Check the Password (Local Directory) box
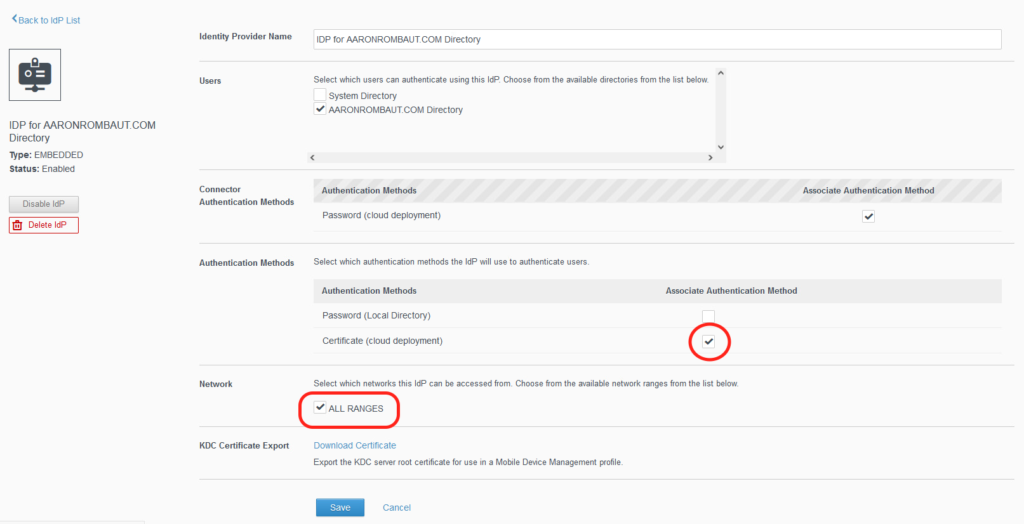 coord(708,316)
